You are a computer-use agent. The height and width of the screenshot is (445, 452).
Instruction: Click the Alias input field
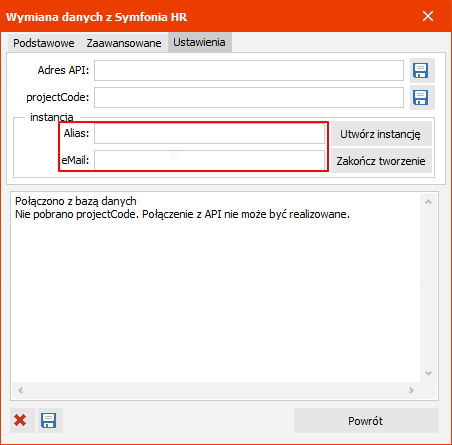(210, 134)
